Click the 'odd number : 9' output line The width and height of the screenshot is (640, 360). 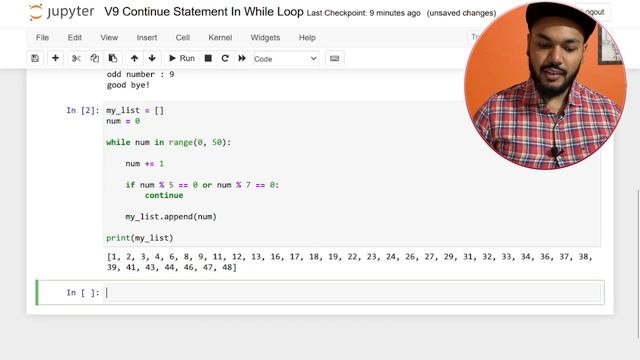tap(140, 74)
